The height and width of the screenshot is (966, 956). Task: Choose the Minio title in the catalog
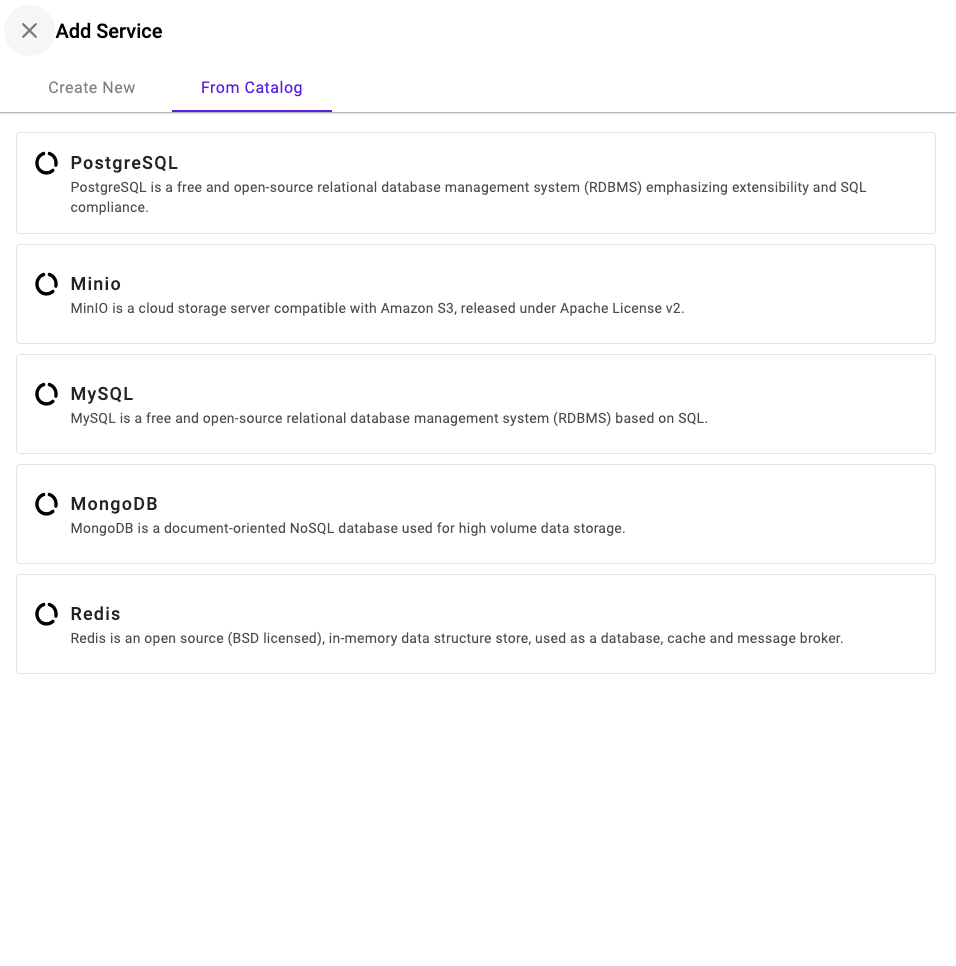95,283
